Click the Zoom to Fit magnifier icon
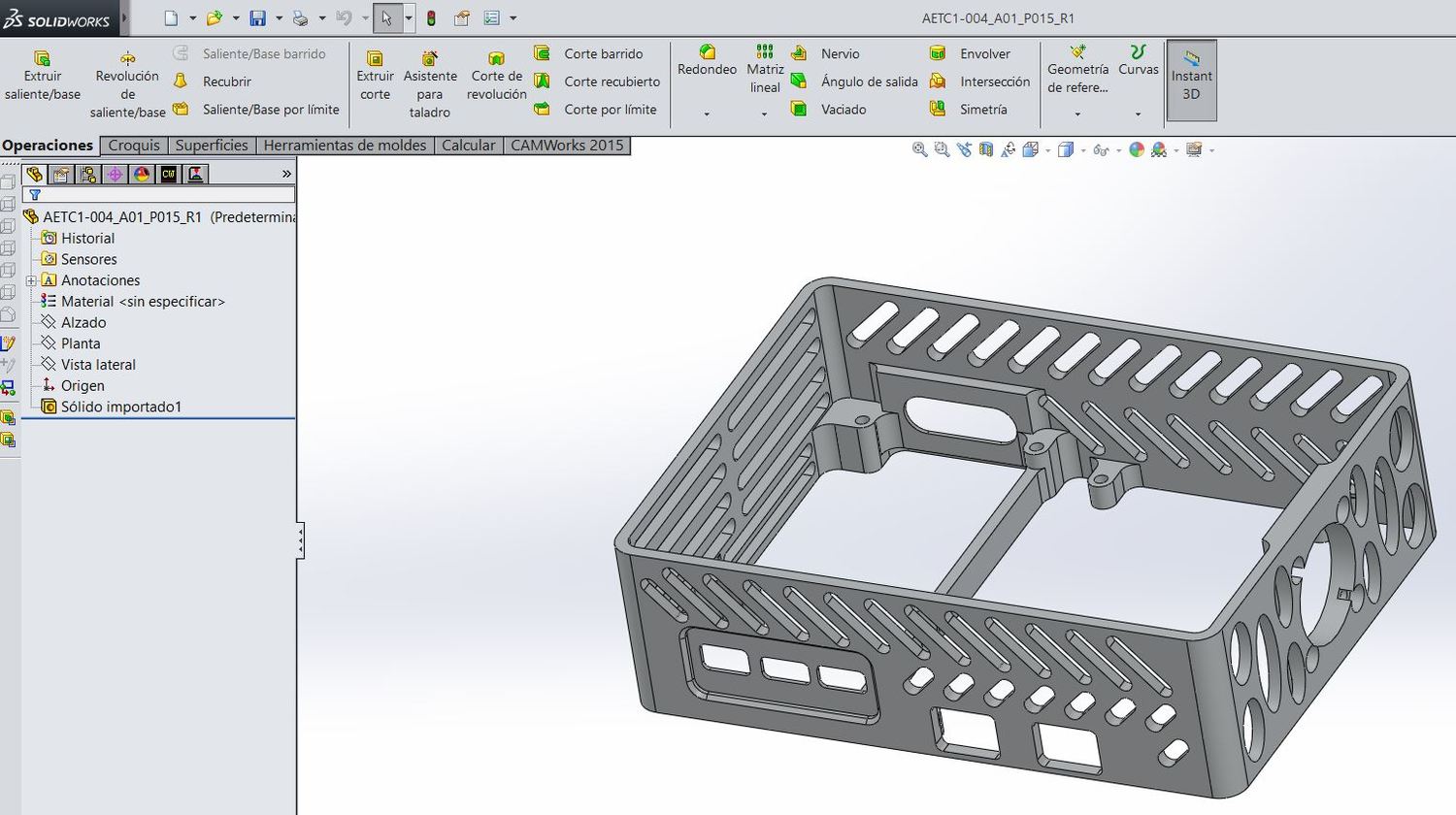Viewport: 1456px width, 815px height. [x=919, y=149]
